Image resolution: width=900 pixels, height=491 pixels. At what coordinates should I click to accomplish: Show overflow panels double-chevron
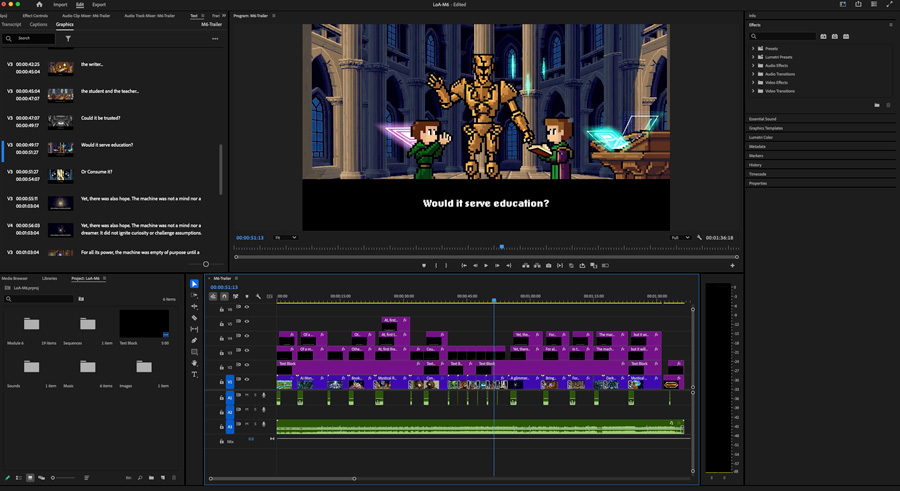coord(224,16)
